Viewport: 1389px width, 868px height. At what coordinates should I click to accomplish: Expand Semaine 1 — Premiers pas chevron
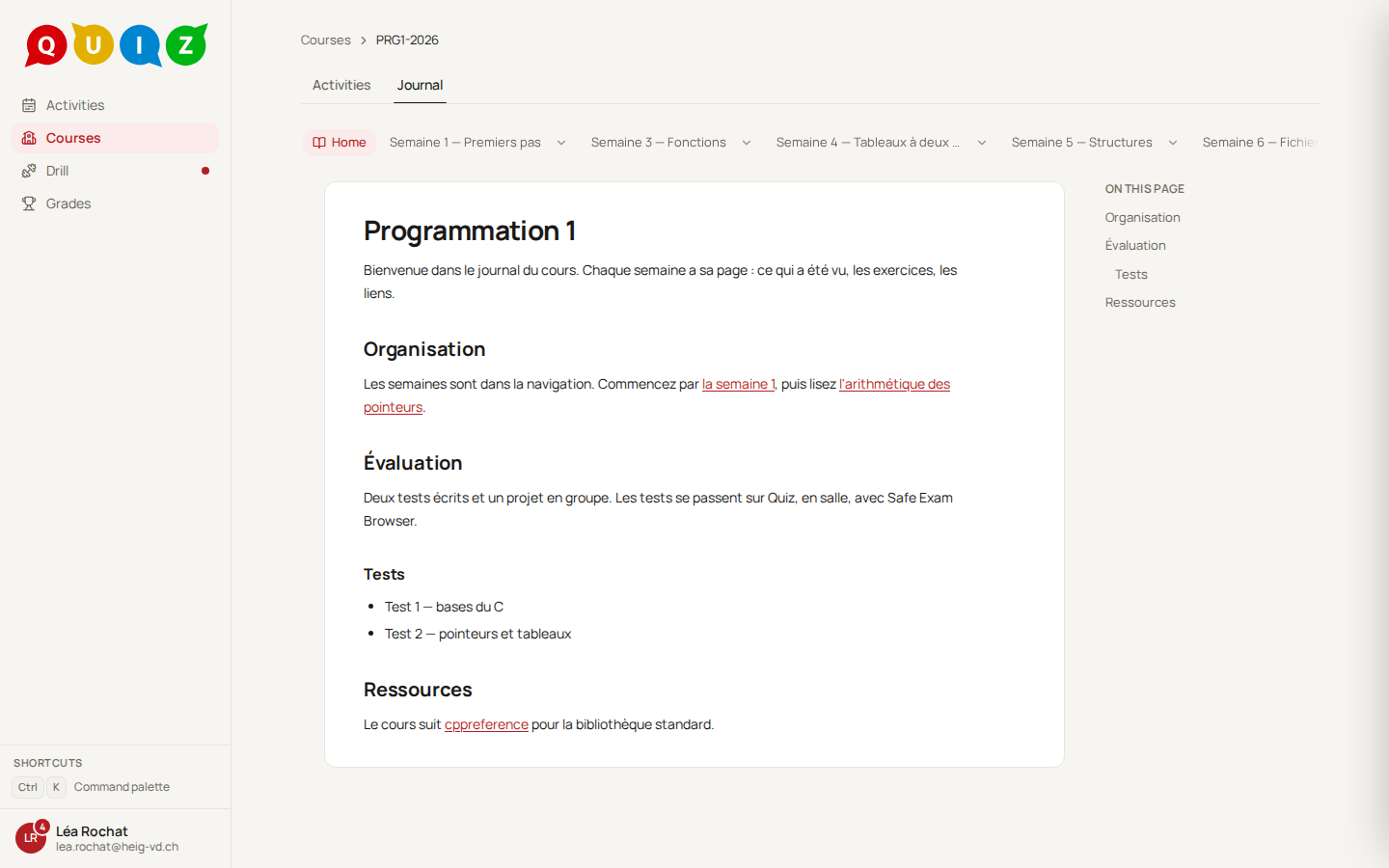(561, 143)
